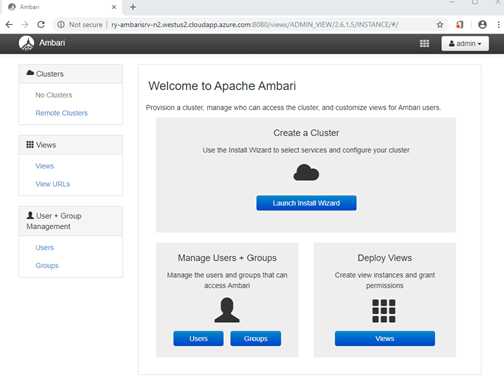The image size is (504, 383).
Task: Click the Clusters panel heading
Action: tap(71, 74)
